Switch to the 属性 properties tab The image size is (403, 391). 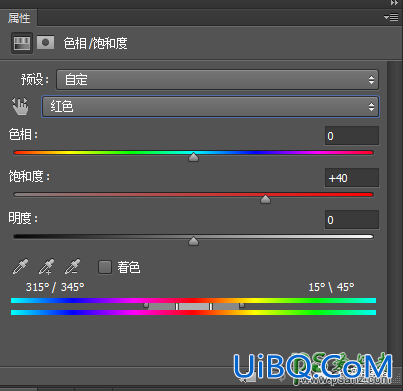pyautogui.click(x=19, y=18)
